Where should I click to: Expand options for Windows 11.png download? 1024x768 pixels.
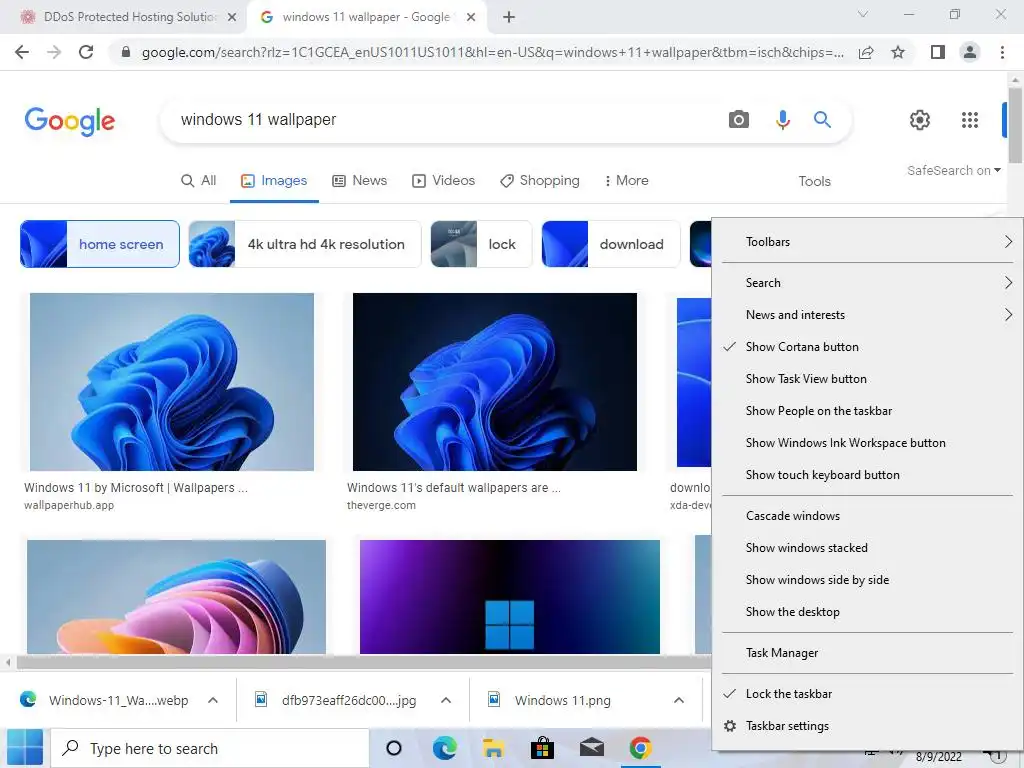(x=679, y=700)
